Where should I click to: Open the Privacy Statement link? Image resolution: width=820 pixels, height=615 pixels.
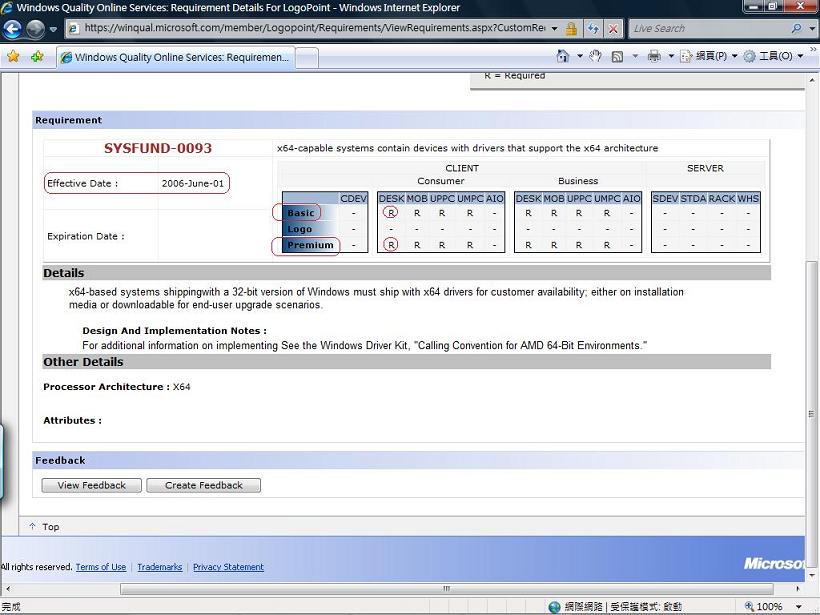point(229,567)
